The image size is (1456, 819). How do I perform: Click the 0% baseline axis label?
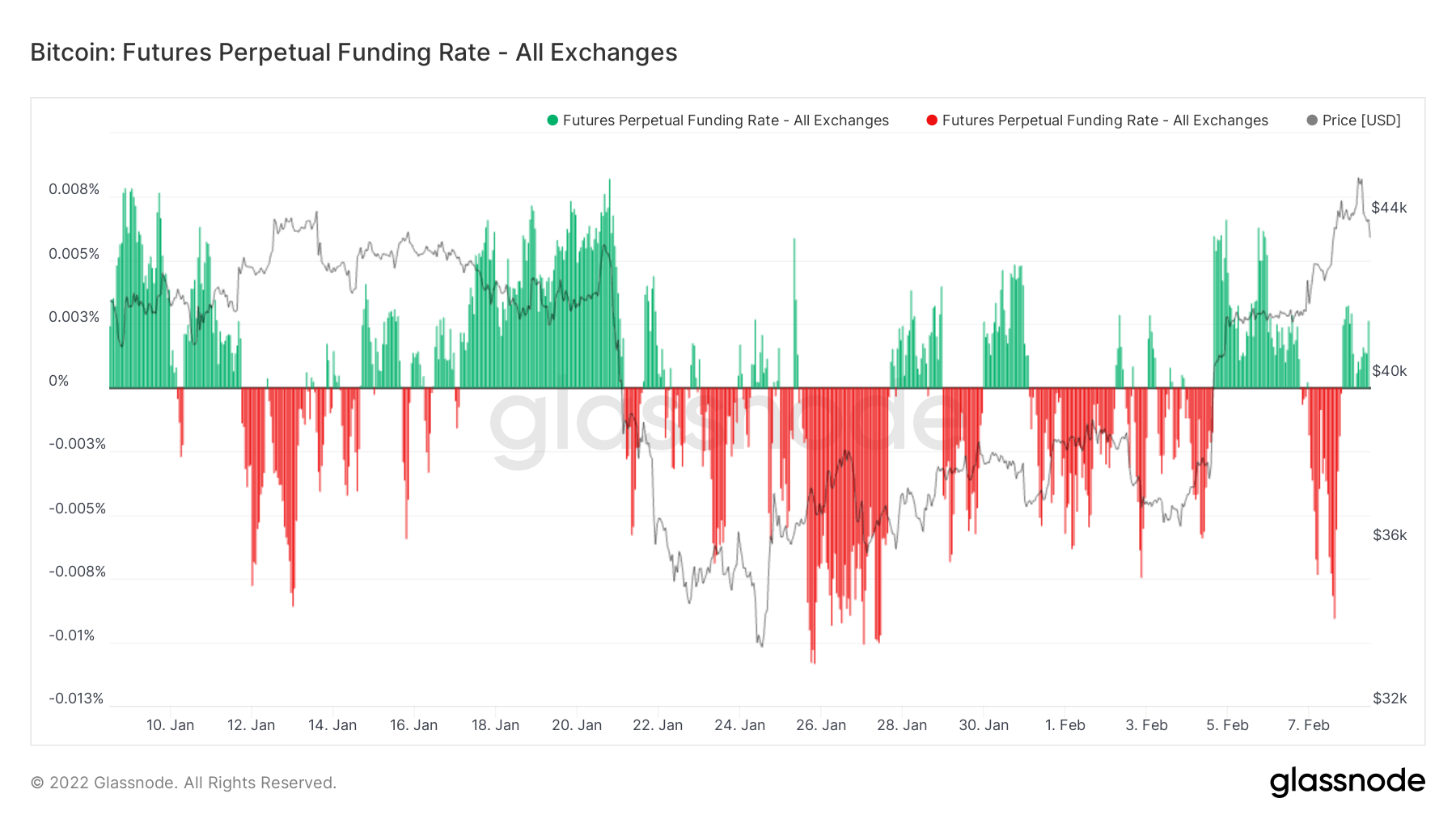[59, 381]
